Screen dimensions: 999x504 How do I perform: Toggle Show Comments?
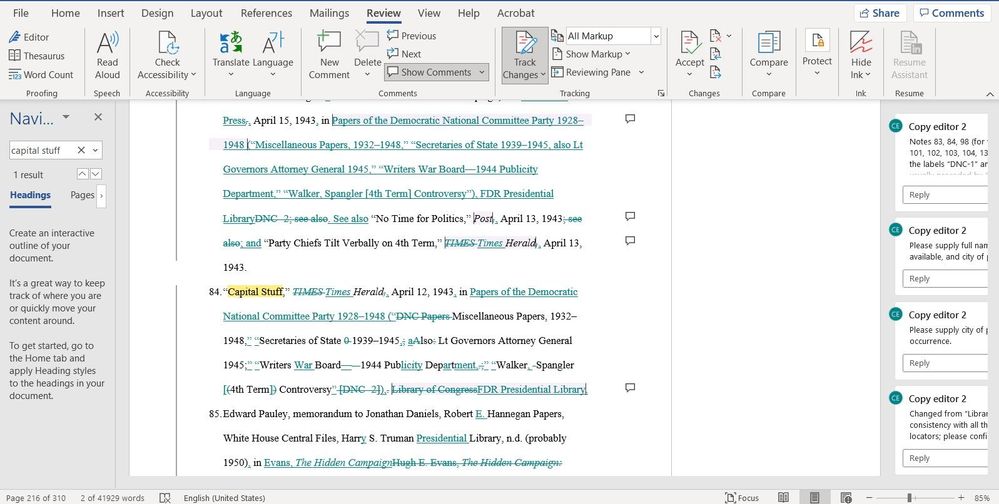(429, 72)
